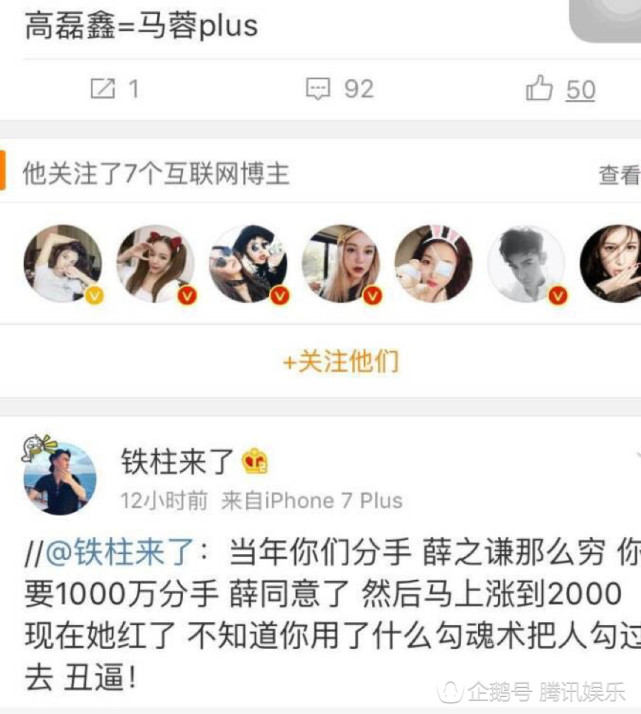Tap the gray thumbnail above the like count

(605, 21)
